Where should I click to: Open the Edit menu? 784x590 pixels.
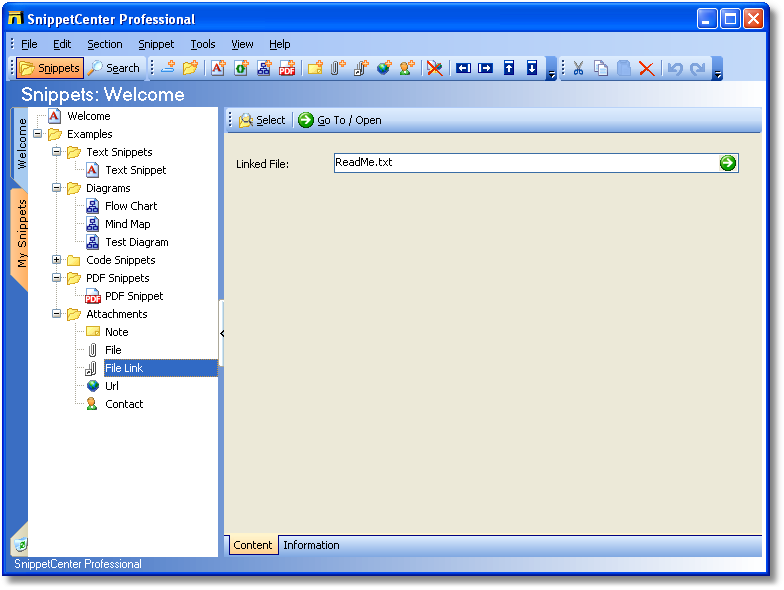tap(62, 44)
